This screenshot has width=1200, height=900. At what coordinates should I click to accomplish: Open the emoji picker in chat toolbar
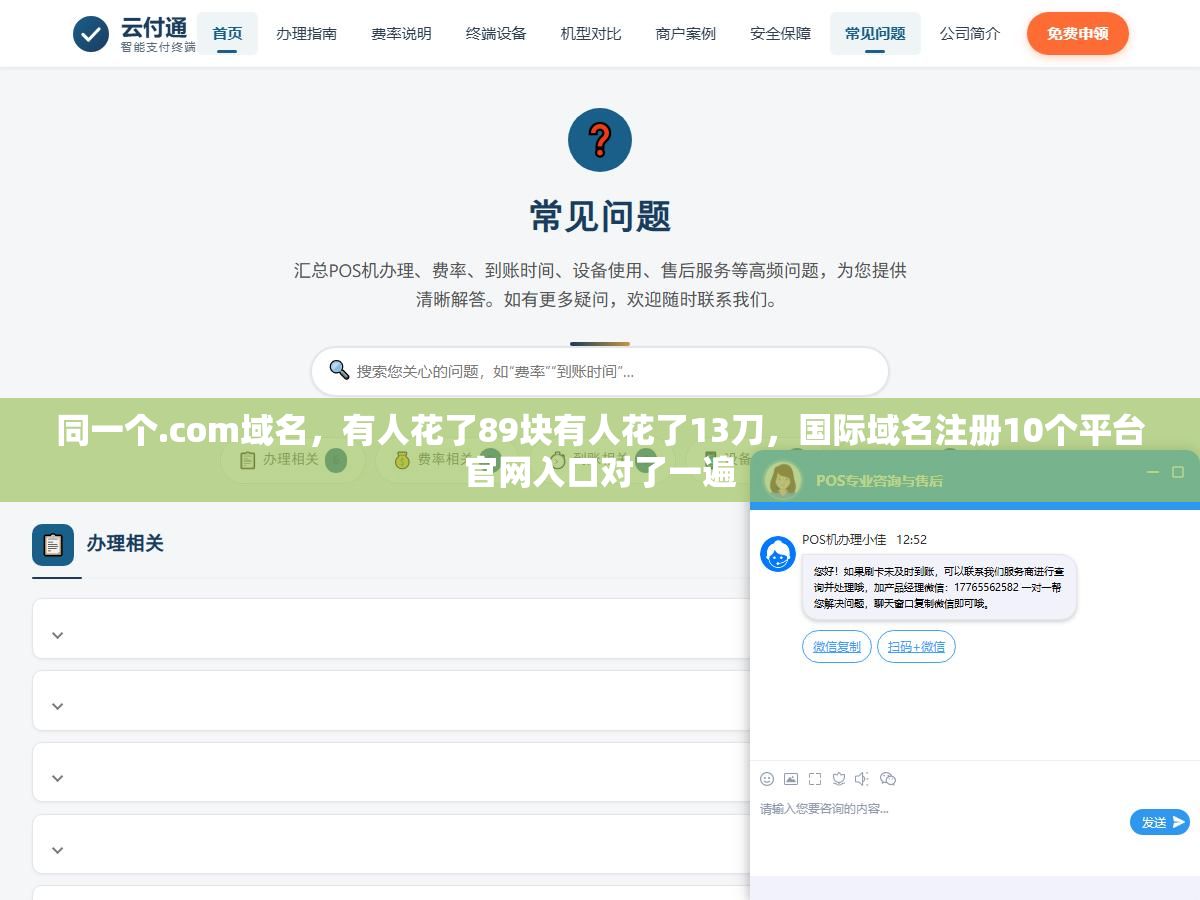(x=767, y=779)
